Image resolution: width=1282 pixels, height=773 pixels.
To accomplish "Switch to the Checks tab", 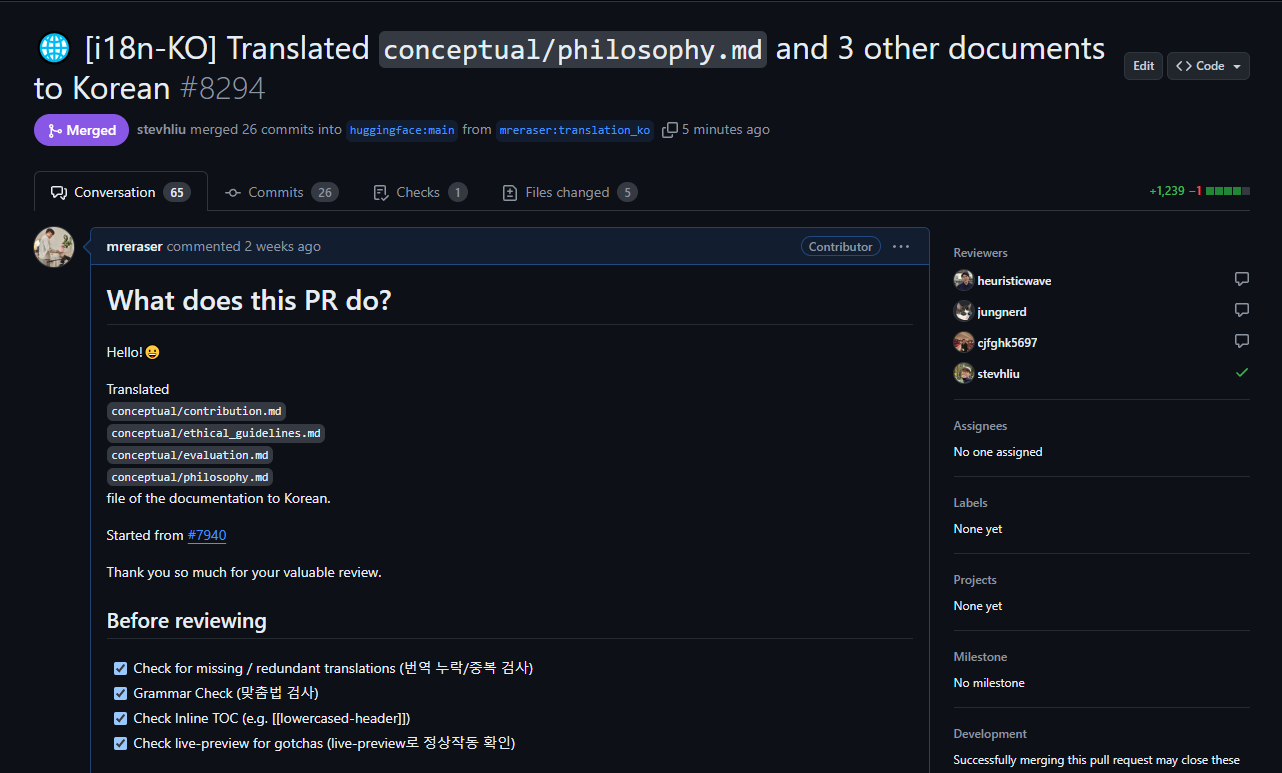I will click(x=420, y=192).
